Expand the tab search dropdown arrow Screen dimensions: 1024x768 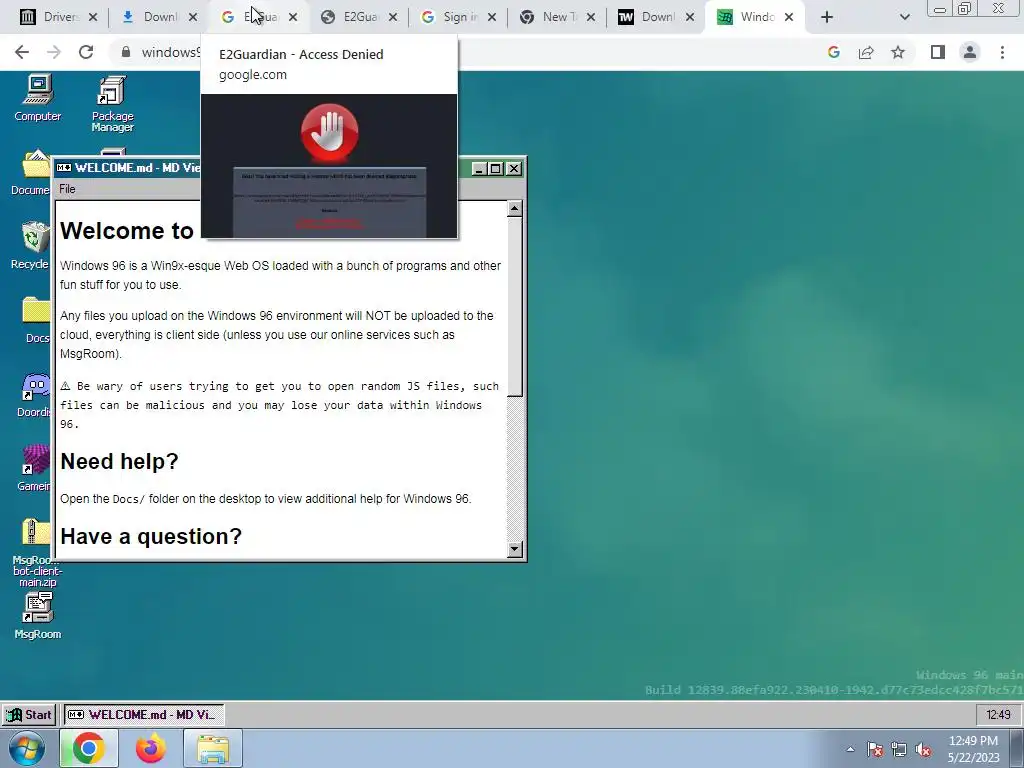point(904,17)
